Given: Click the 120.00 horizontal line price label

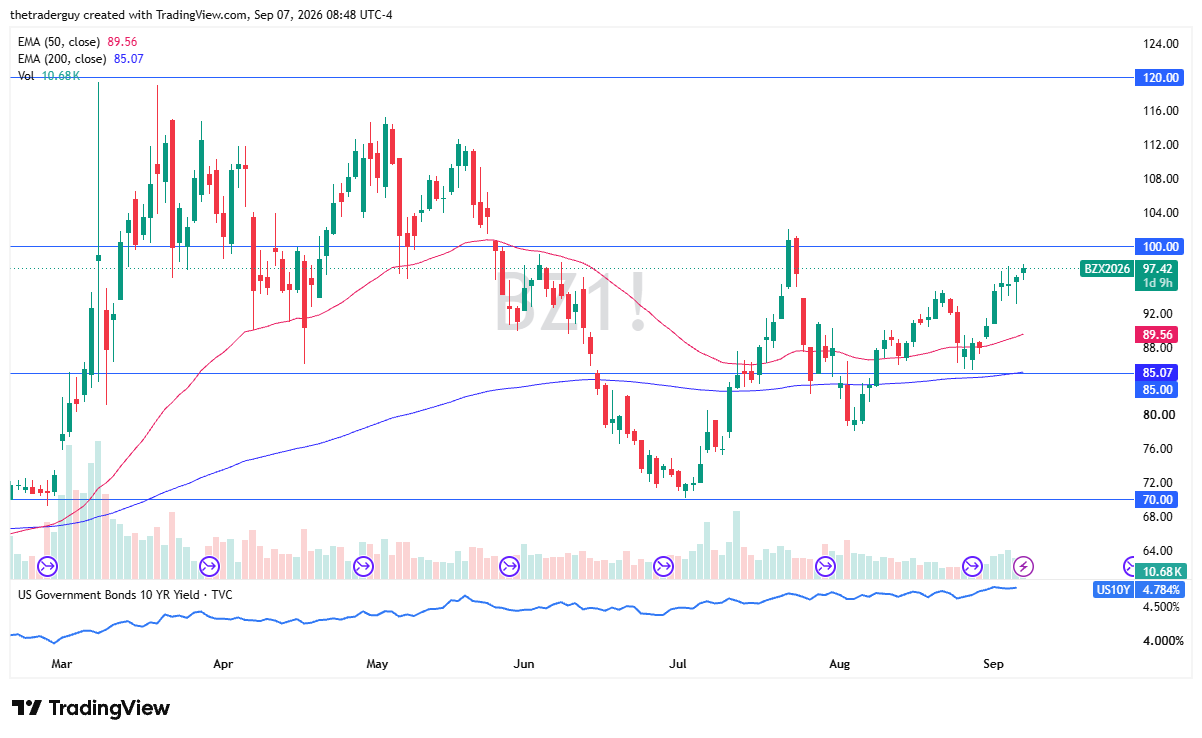Looking at the screenshot, I should point(1158,77).
